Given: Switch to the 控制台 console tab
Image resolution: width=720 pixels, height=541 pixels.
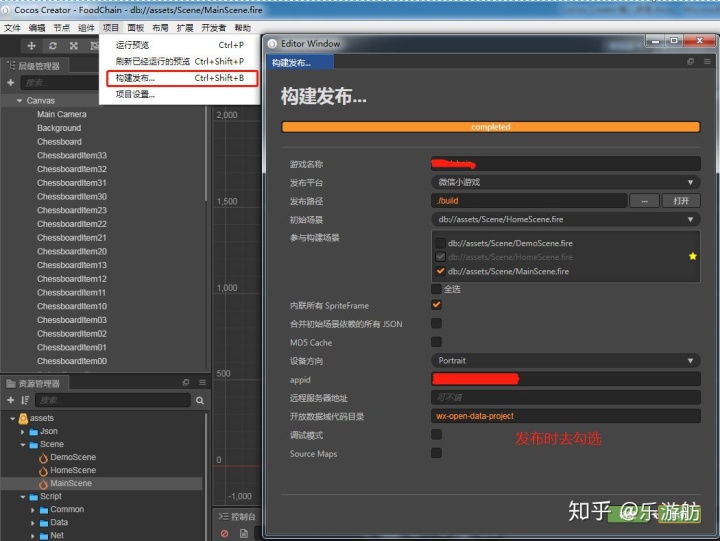Looking at the screenshot, I should [237, 517].
